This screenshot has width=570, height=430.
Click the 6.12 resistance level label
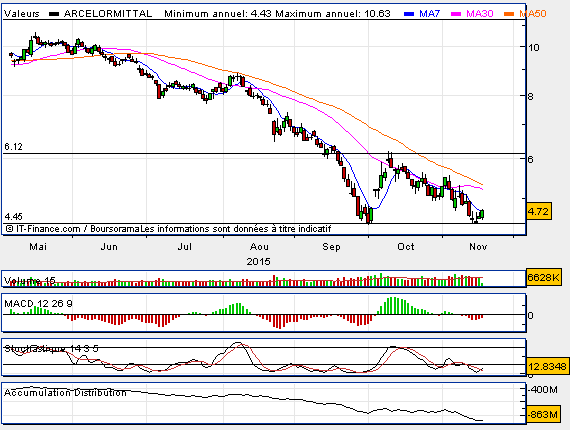[x=13, y=147]
